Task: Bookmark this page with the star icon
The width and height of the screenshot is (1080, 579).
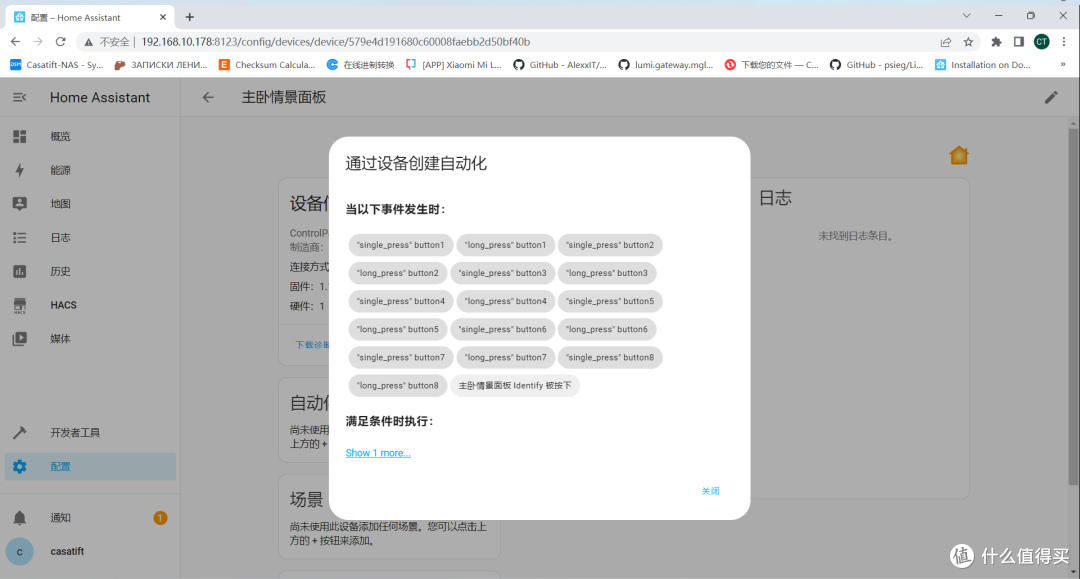Action: coord(968,42)
